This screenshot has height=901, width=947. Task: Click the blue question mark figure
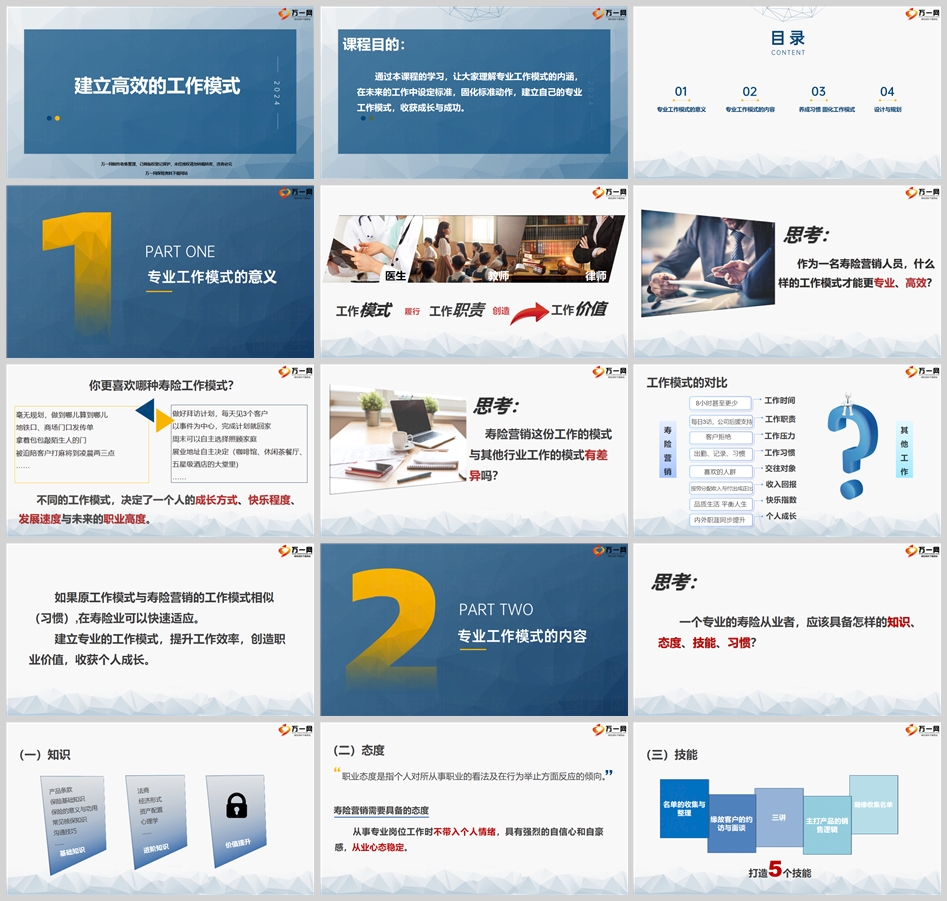(852, 450)
